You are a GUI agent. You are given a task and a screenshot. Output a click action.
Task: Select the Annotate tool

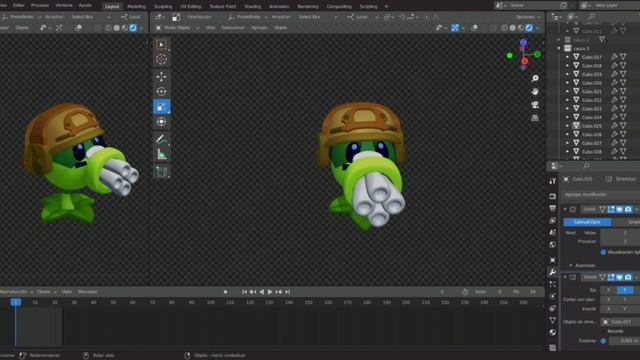[162, 139]
